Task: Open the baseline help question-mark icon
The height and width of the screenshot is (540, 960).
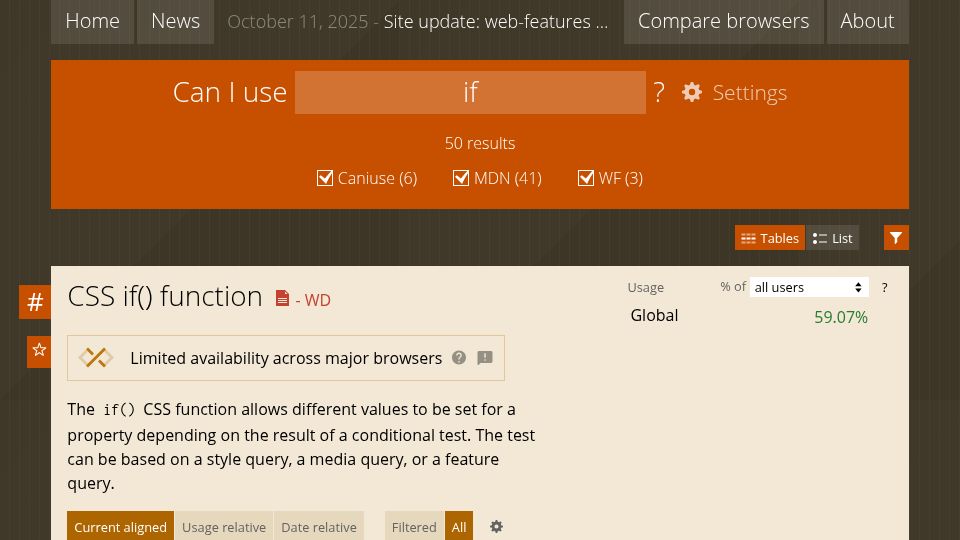Action: tap(459, 358)
